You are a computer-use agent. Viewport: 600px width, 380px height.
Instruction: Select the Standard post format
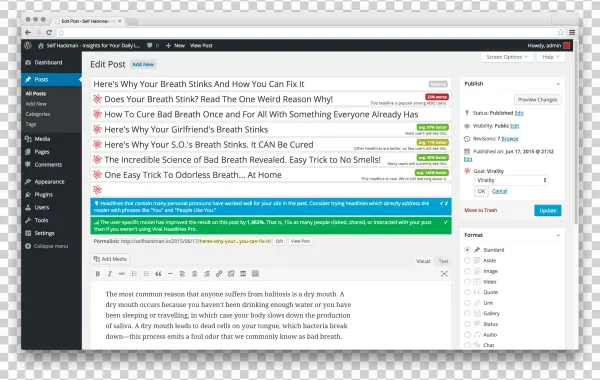467,250
